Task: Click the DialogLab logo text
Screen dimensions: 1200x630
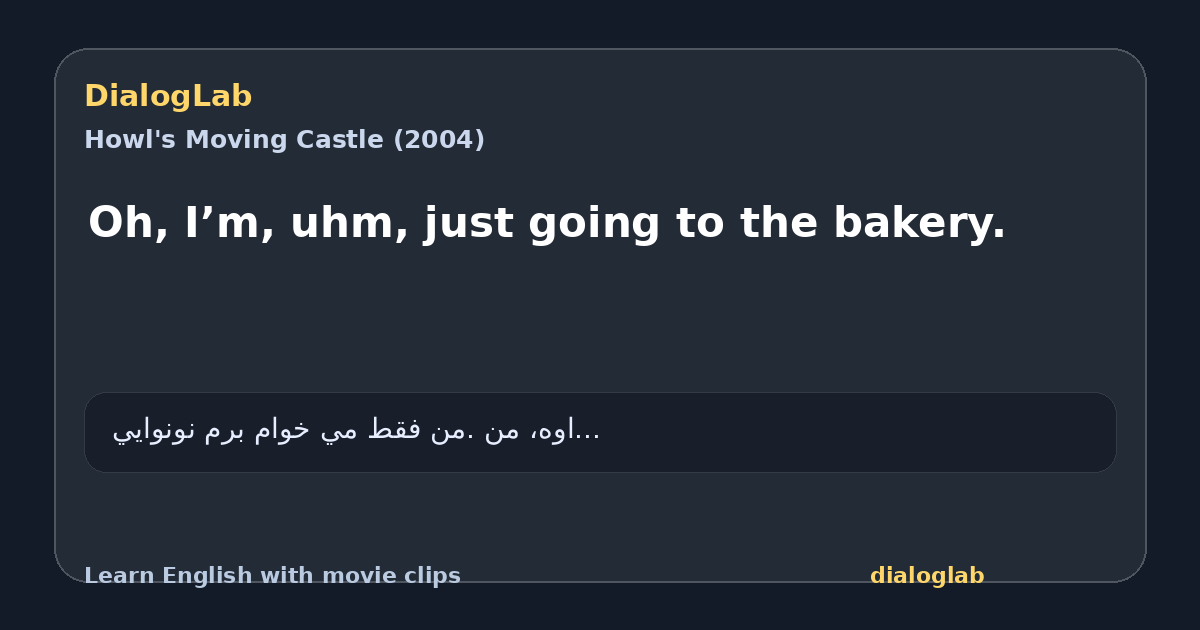Action: (168, 97)
